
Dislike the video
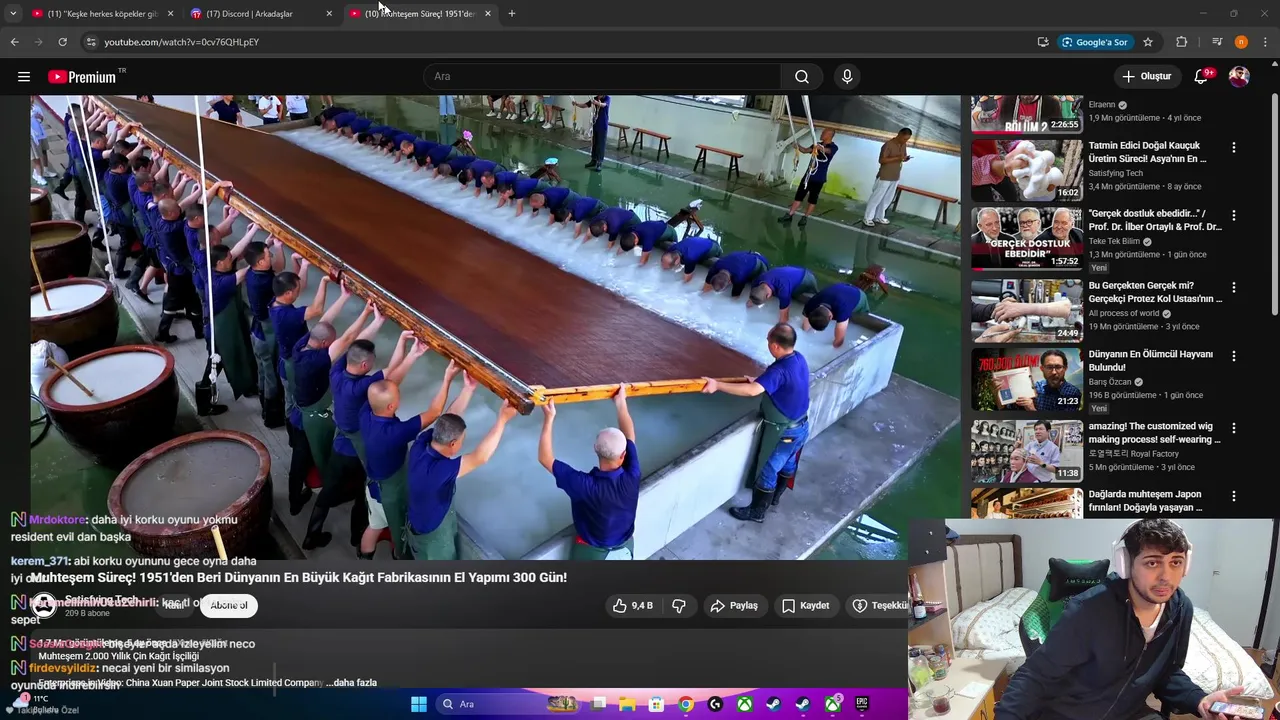679,606
